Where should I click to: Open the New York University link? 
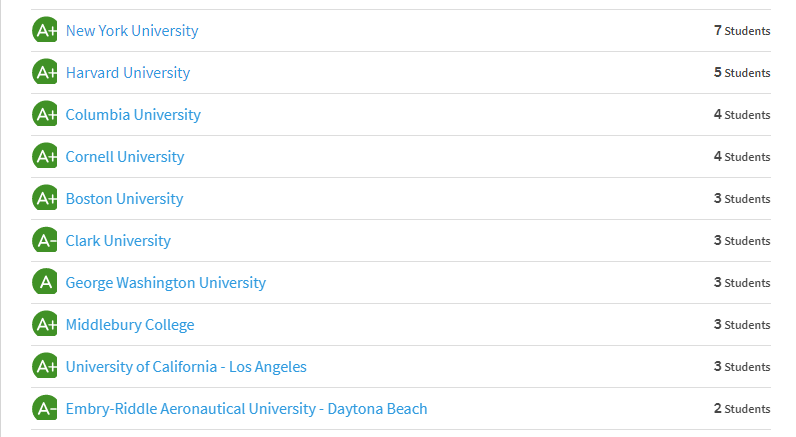[132, 31]
